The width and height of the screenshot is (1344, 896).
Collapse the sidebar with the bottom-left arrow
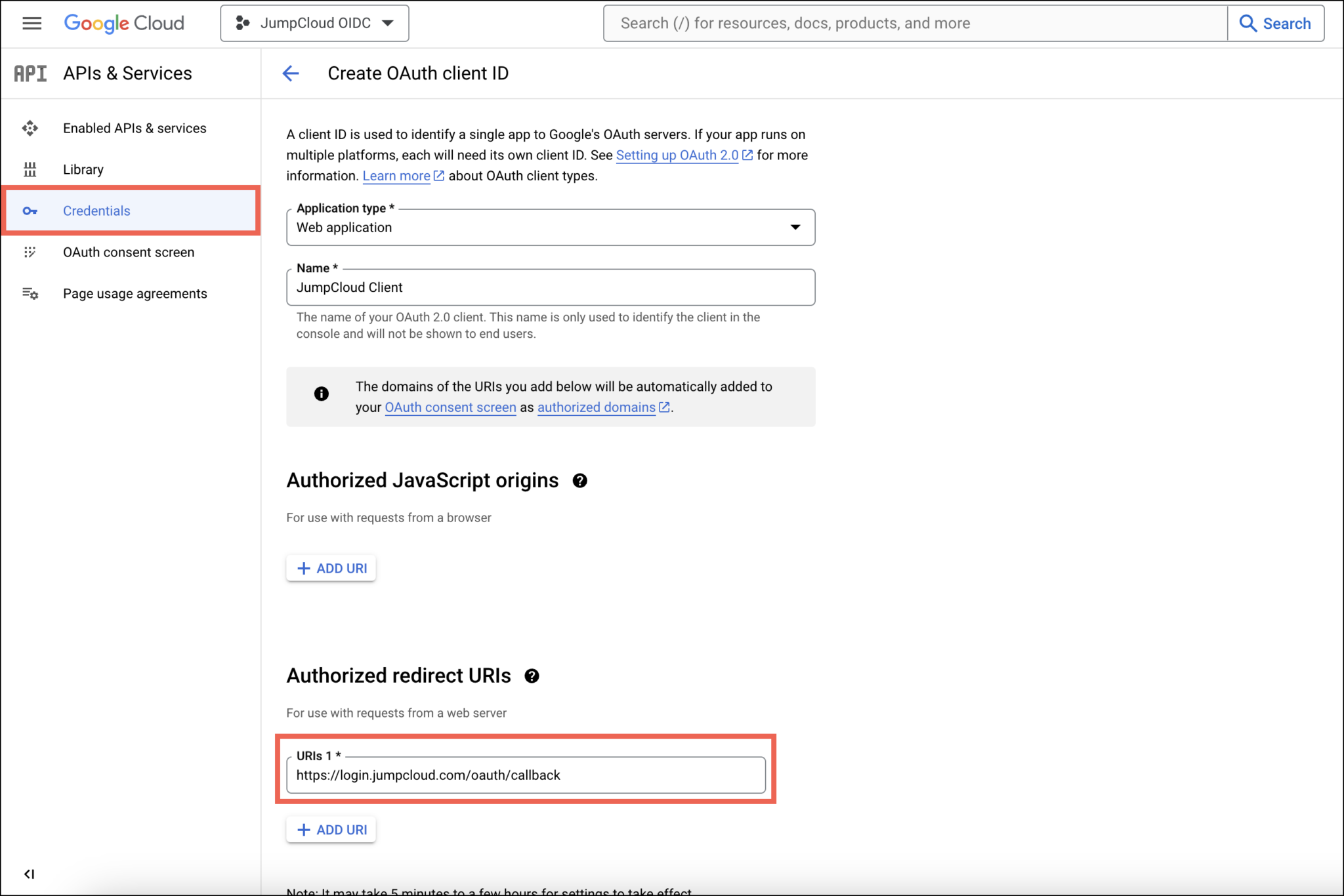point(30,873)
